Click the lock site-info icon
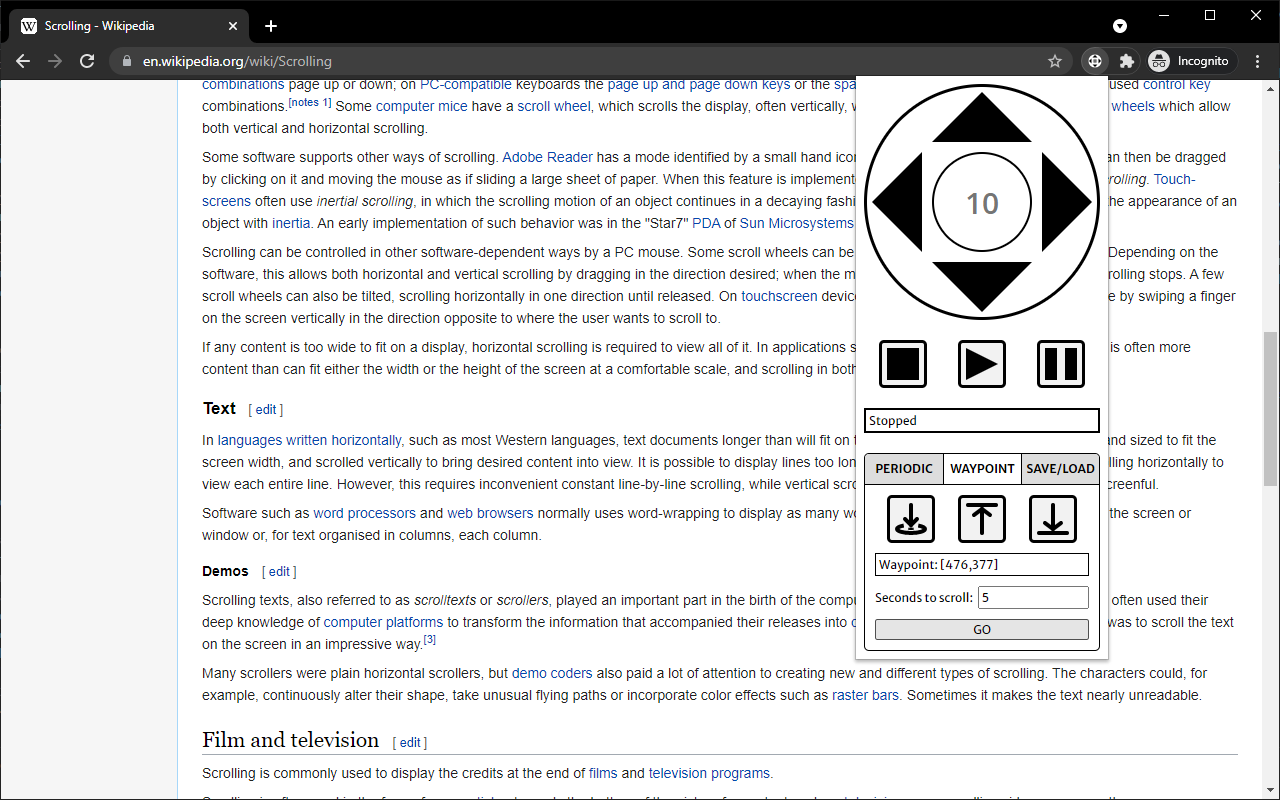This screenshot has height=800, width=1280. (x=126, y=61)
